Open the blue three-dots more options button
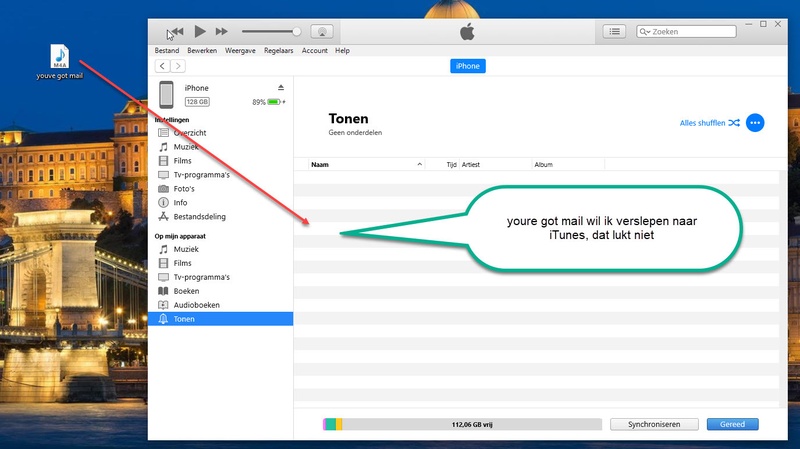Viewport: 800px width, 449px height. (755, 123)
